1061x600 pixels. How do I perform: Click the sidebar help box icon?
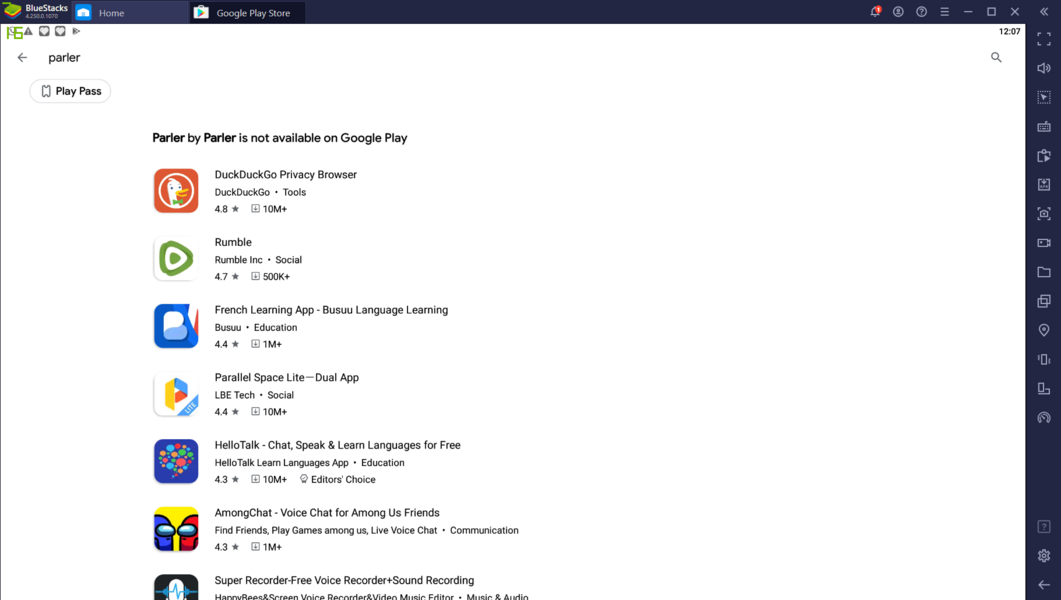pyautogui.click(x=1044, y=526)
